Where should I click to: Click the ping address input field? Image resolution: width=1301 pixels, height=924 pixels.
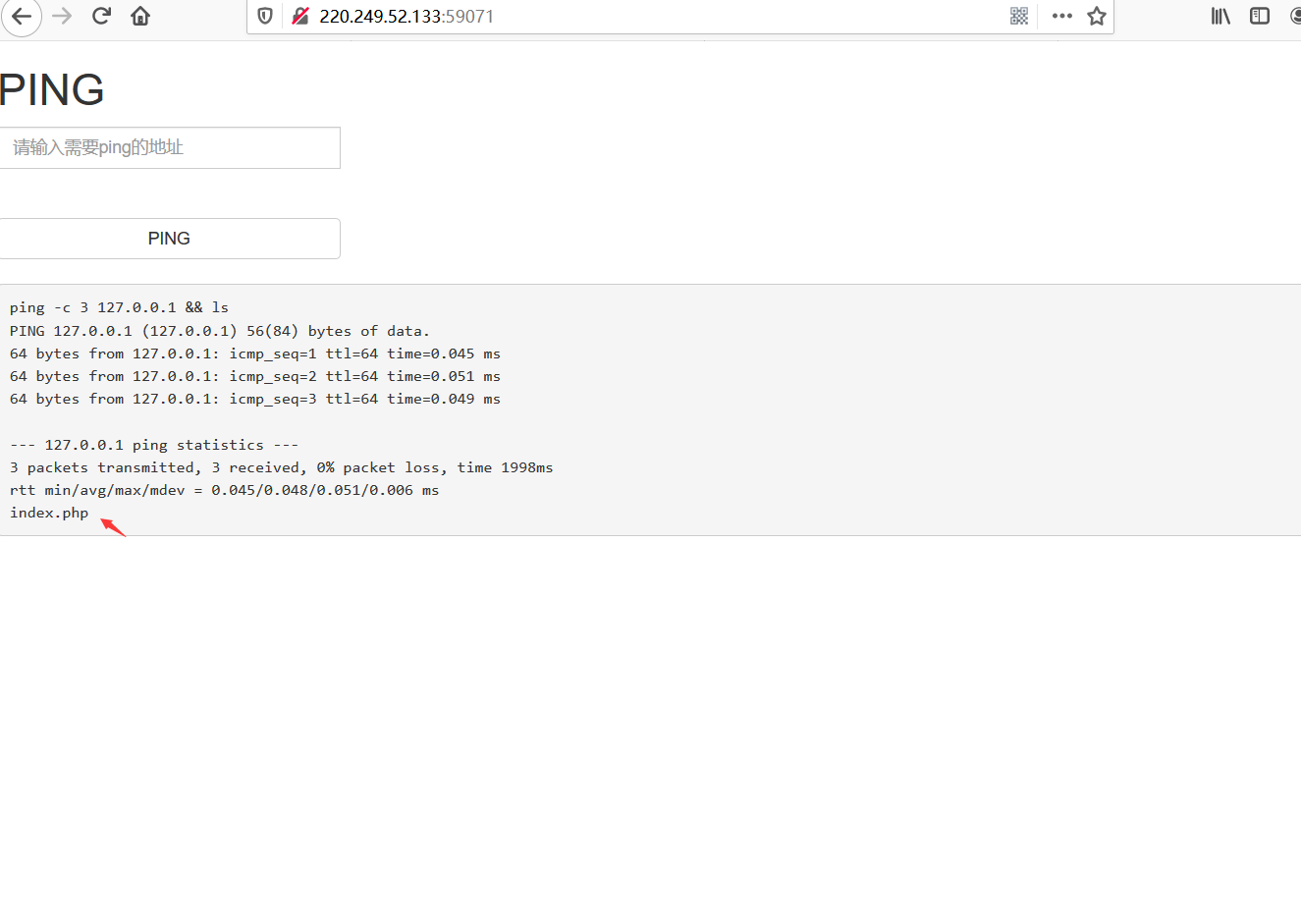coord(170,148)
